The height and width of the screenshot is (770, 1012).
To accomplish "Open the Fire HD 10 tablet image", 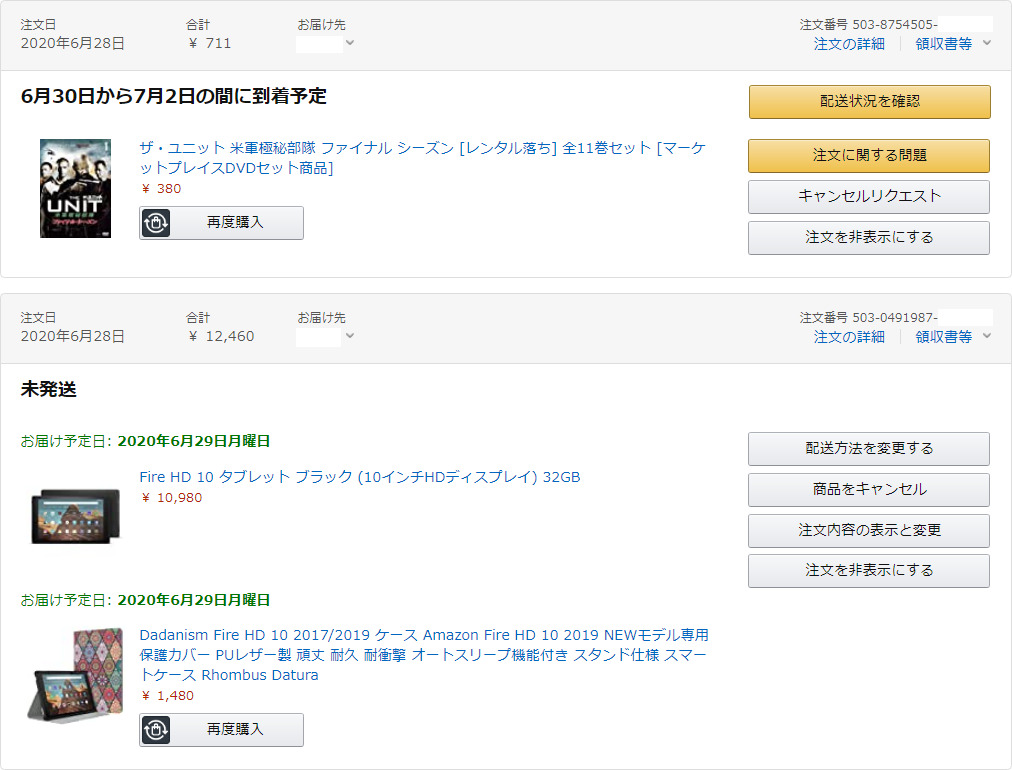I will (x=75, y=516).
